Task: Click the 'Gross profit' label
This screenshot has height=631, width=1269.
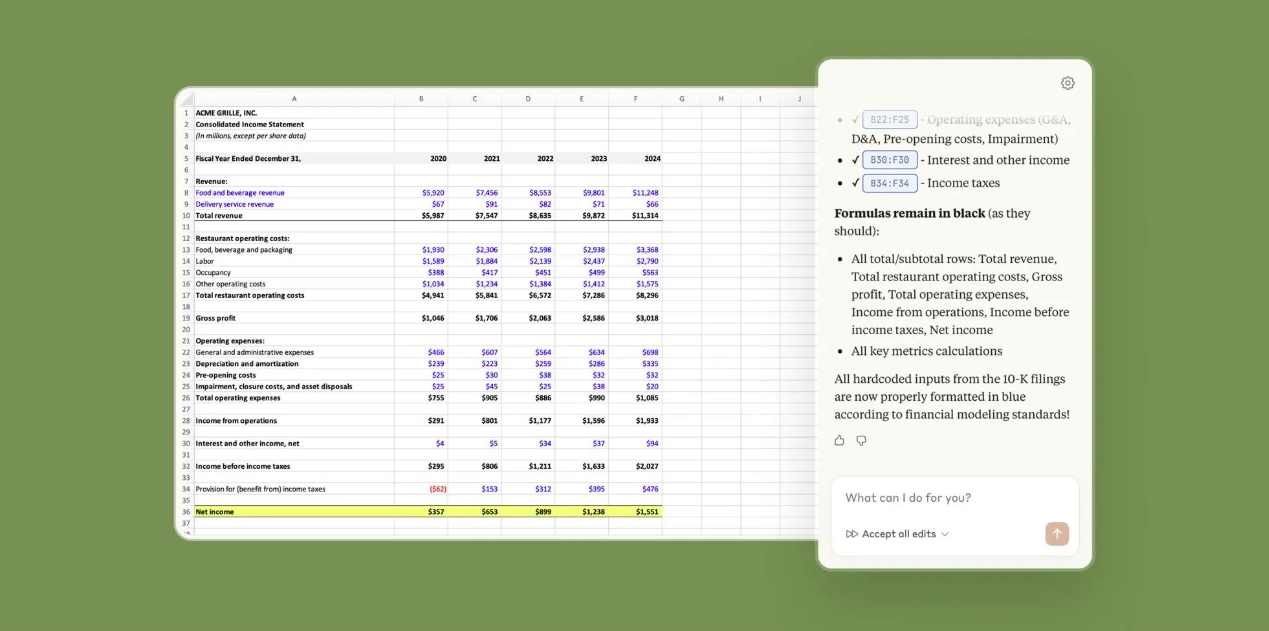Action: [215, 318]
